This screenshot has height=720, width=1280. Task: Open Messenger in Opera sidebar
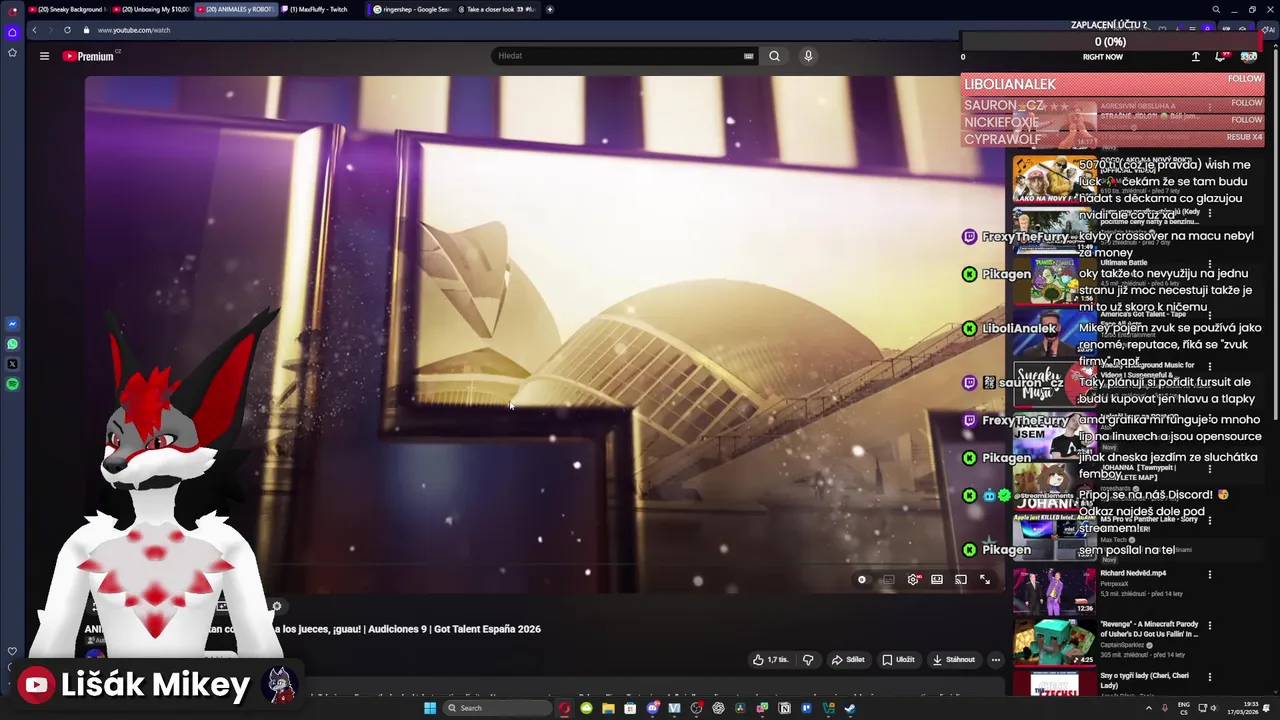click(12, 324)
